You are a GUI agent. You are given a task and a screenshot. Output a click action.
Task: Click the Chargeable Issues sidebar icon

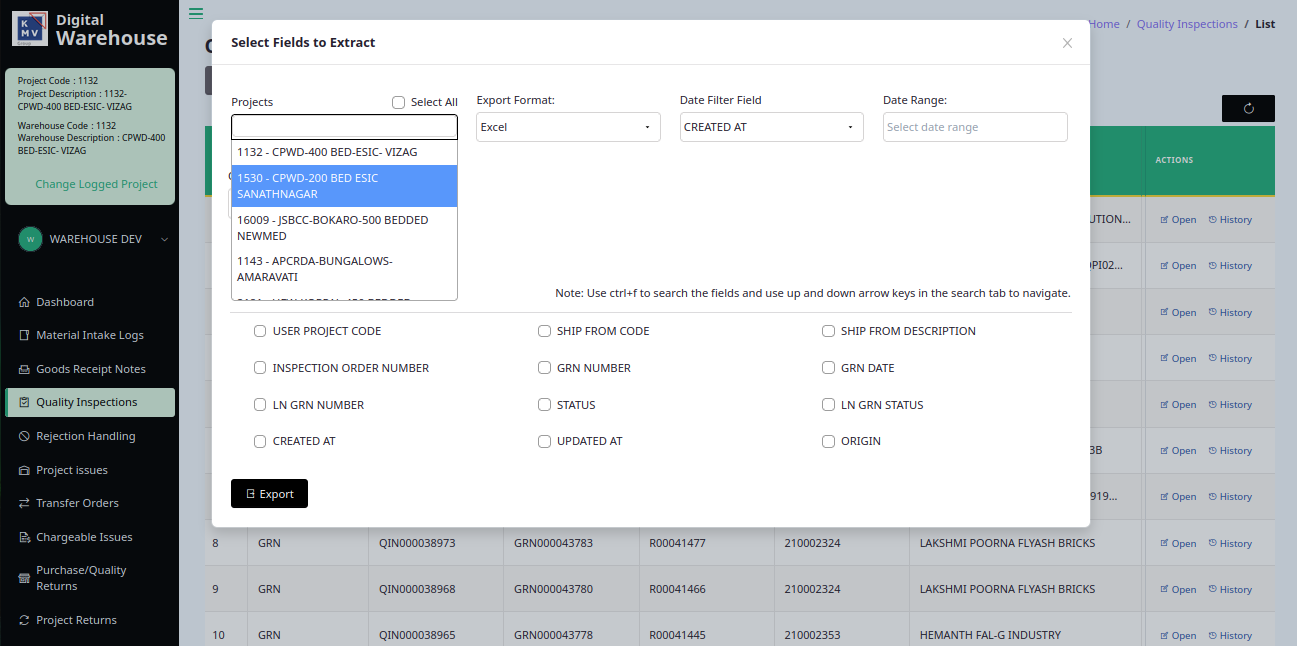click(x=25, y=537)
